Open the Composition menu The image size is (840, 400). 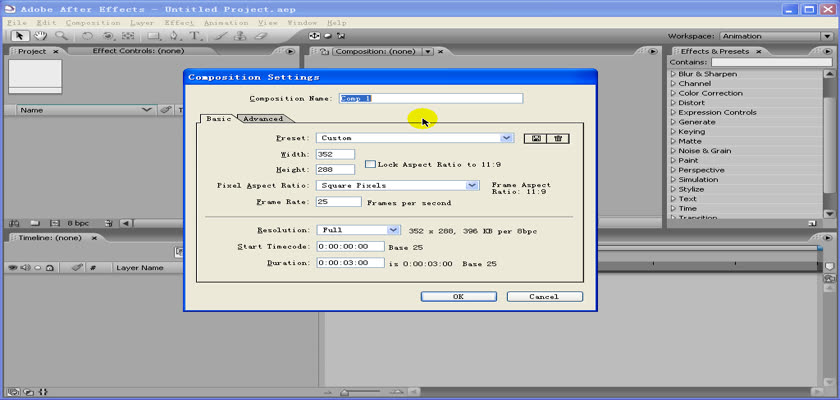[x=93, y=23]
